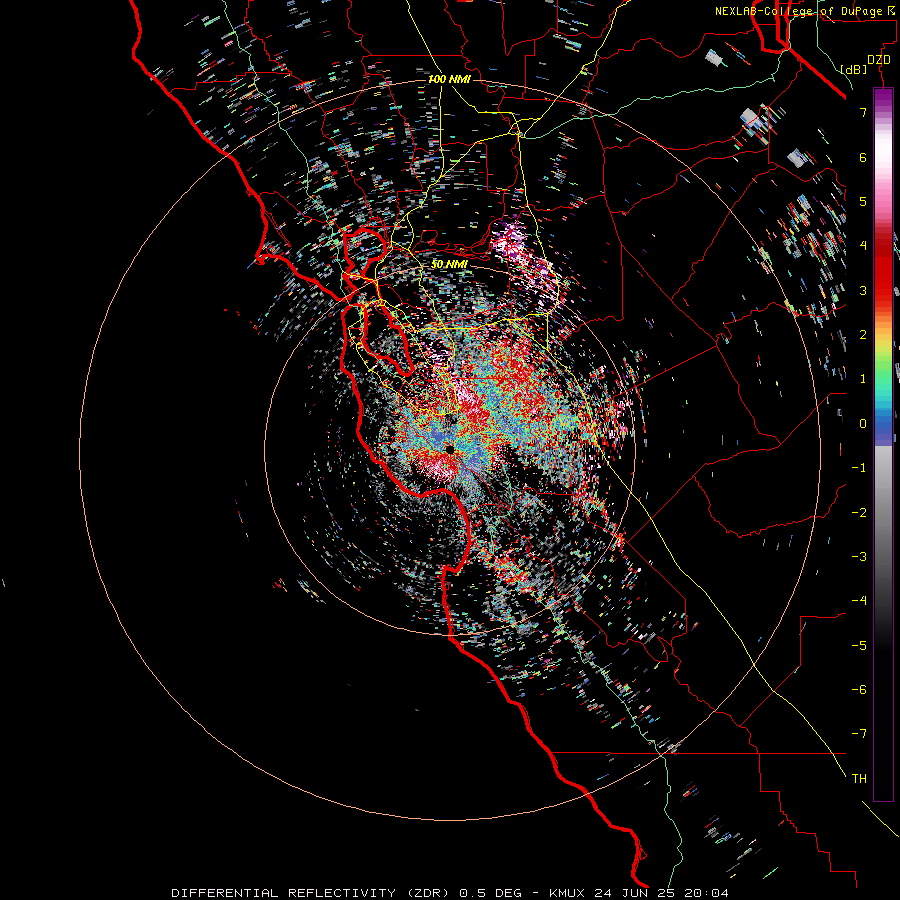Click the yellow band near 2 dB
The width and height of the screenshot is (900, 900).
(883, 342)
